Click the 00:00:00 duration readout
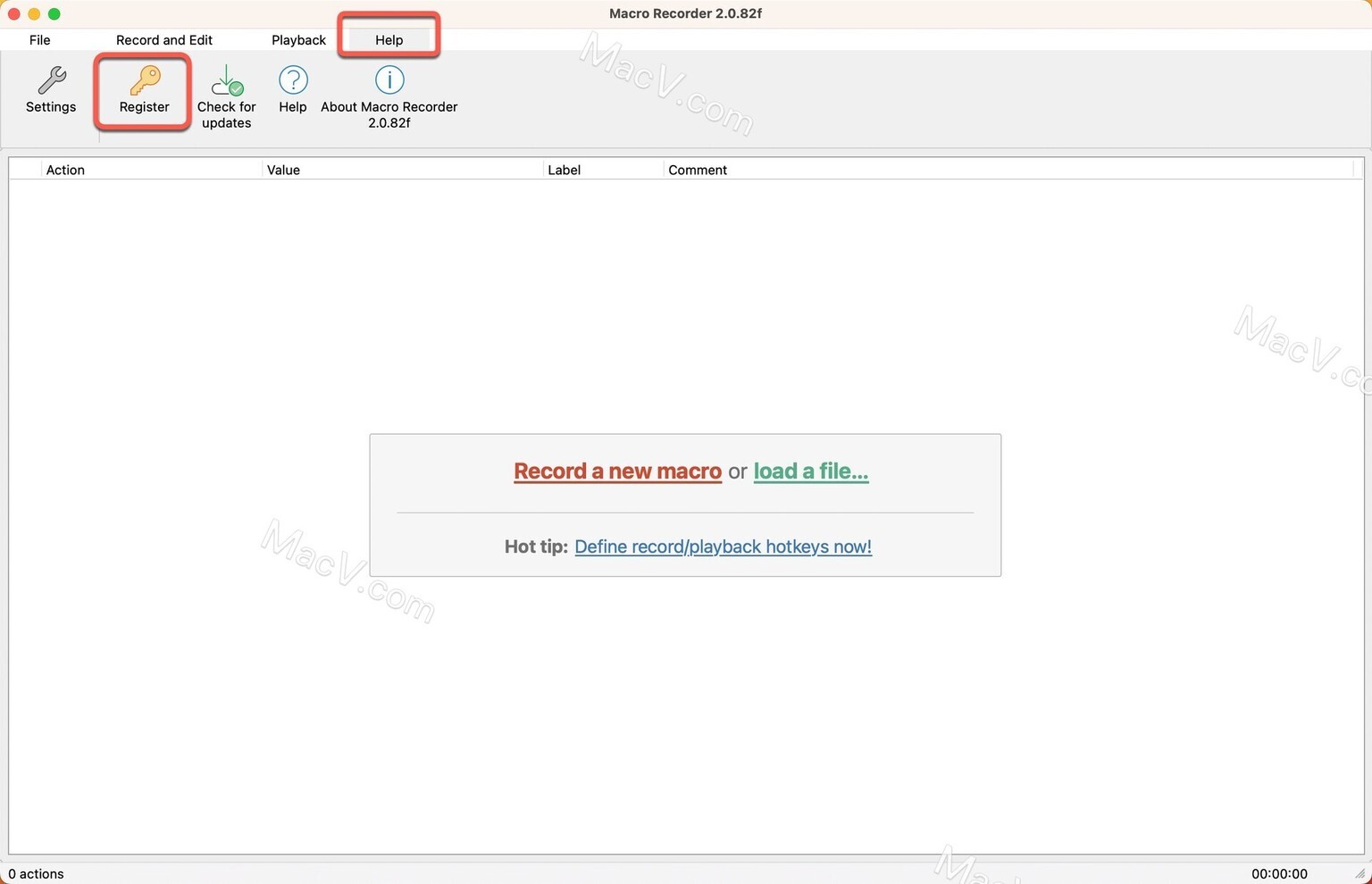The width and height of the screenshot is (1372, 884). [1279, 874]
